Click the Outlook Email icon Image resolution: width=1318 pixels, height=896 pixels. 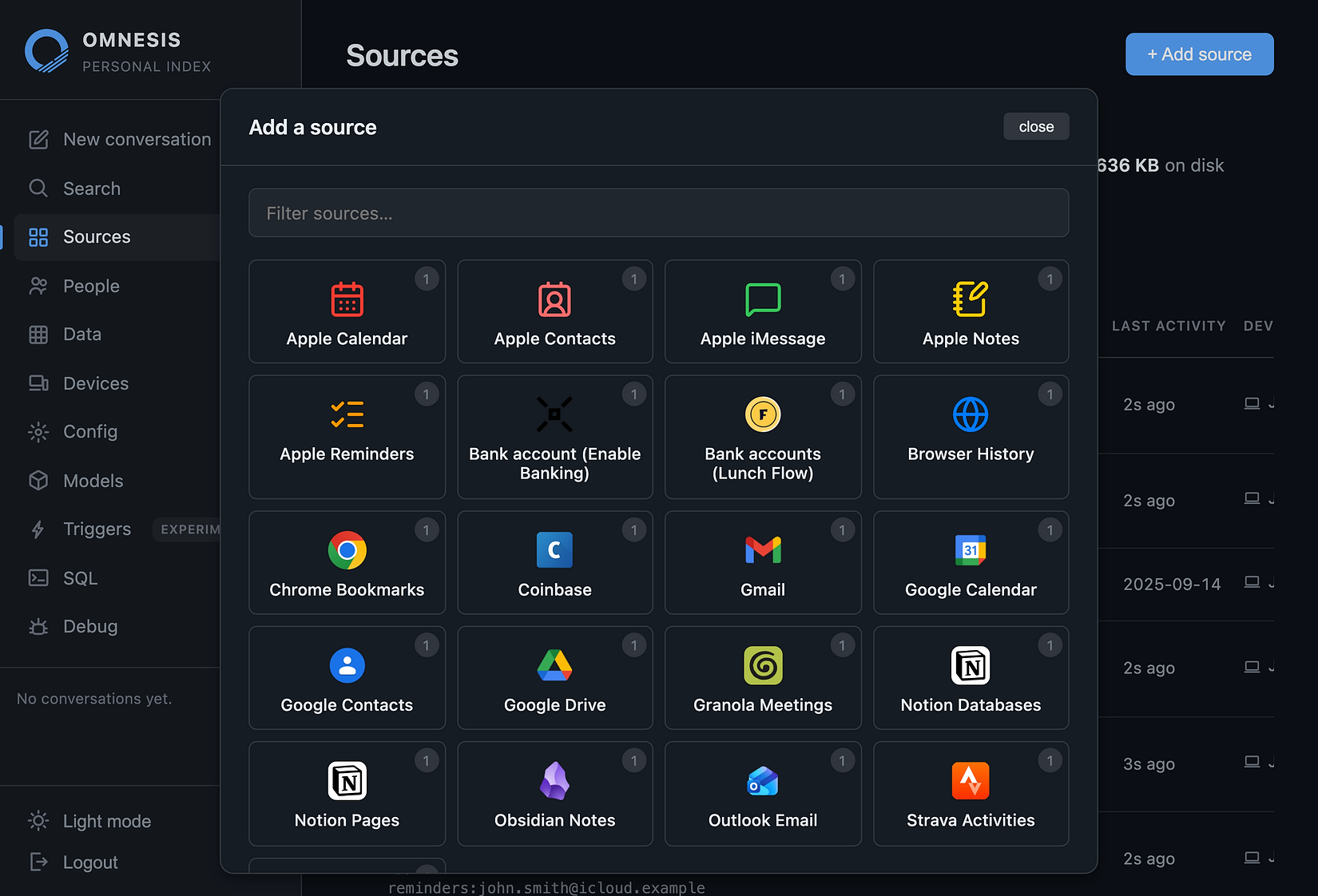click(763, 781)
